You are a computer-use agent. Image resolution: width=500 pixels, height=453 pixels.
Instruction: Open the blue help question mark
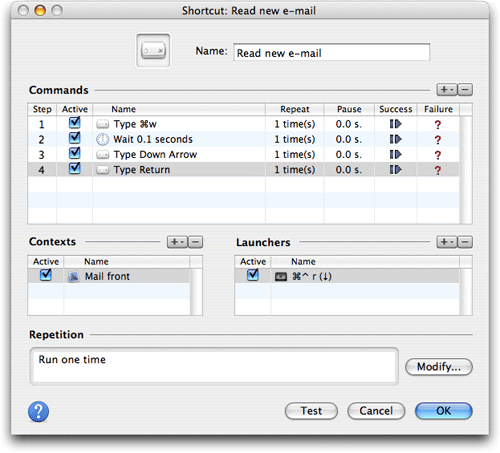coord(38,412)
